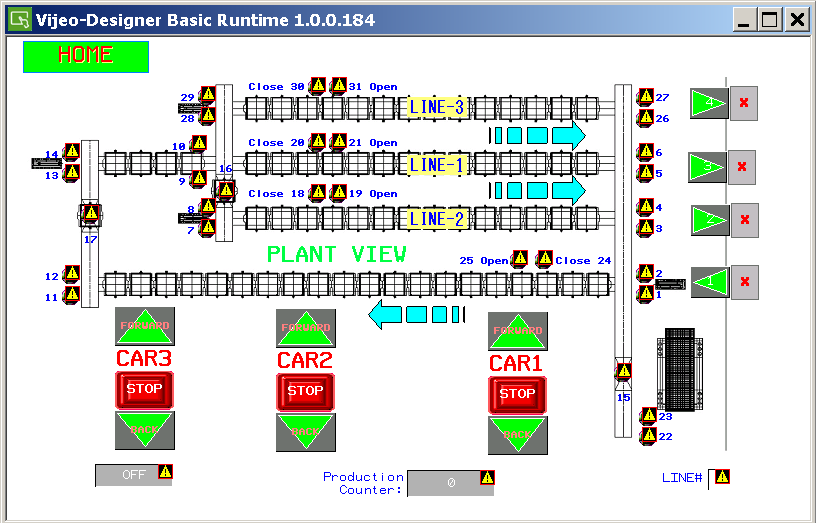The height and width of the screenshot is (523, 816).
Task: Go to the HOME screen button
Action: [86, 57]
